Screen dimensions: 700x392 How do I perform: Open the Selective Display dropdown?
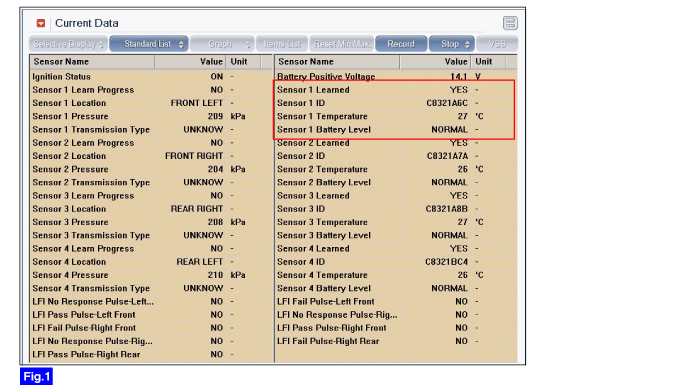[x=68, y=44]
